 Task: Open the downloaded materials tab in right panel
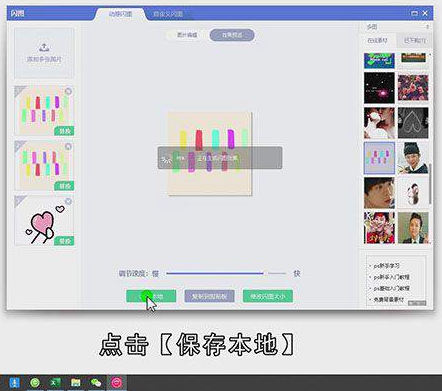tap(414, 41)
